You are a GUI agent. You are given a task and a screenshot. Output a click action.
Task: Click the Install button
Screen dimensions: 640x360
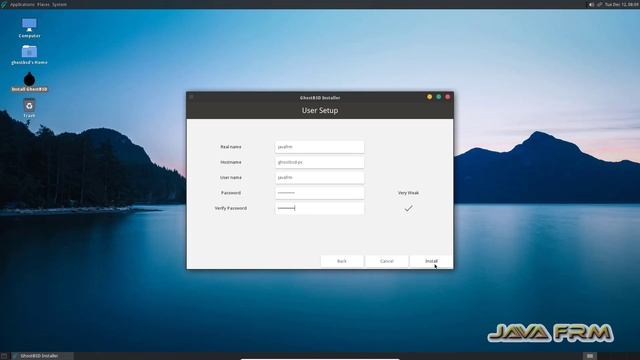[x=431, y=261]
